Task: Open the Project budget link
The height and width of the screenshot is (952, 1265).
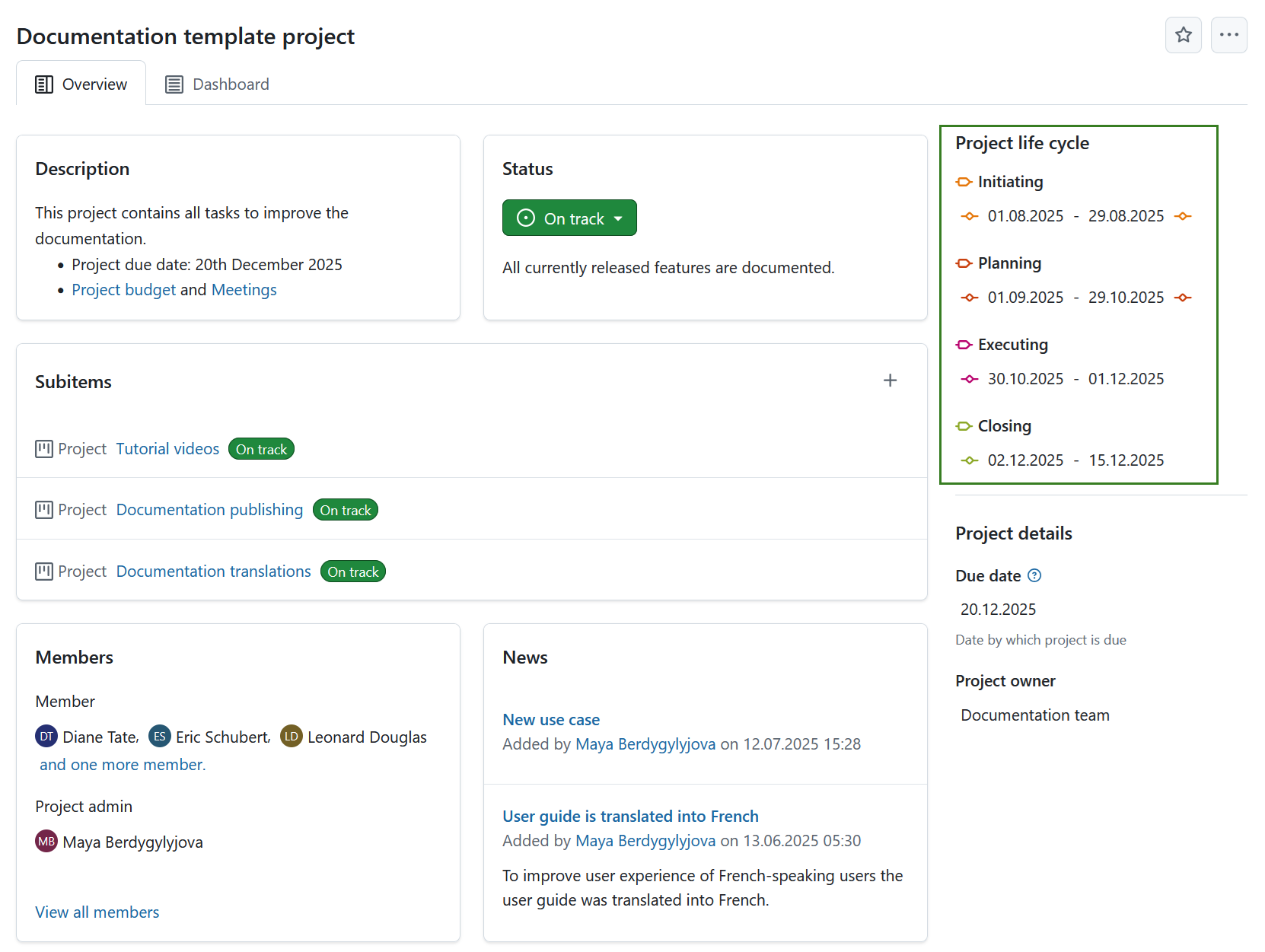Action: [123, 289]
